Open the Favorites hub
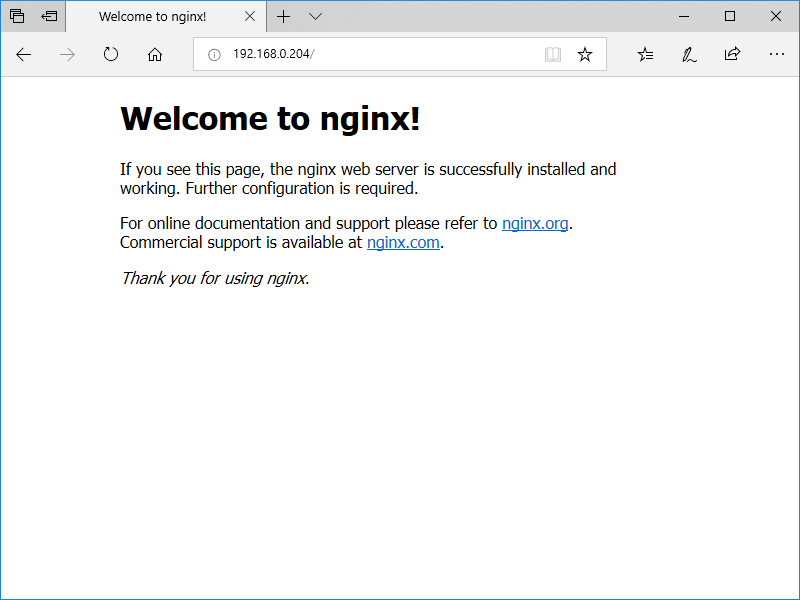 (645, 54)
